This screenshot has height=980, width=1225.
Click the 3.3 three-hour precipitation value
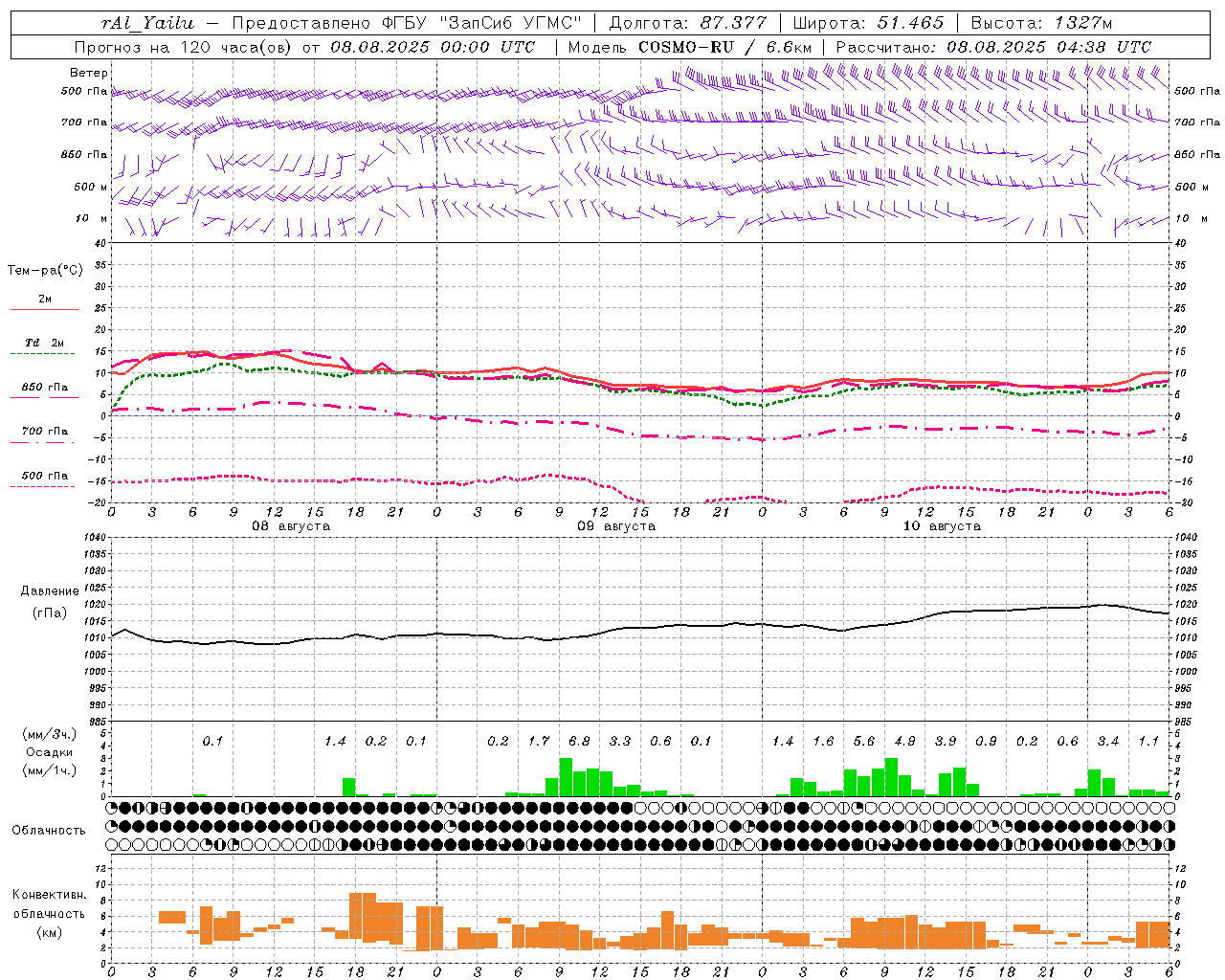(620, 741)
